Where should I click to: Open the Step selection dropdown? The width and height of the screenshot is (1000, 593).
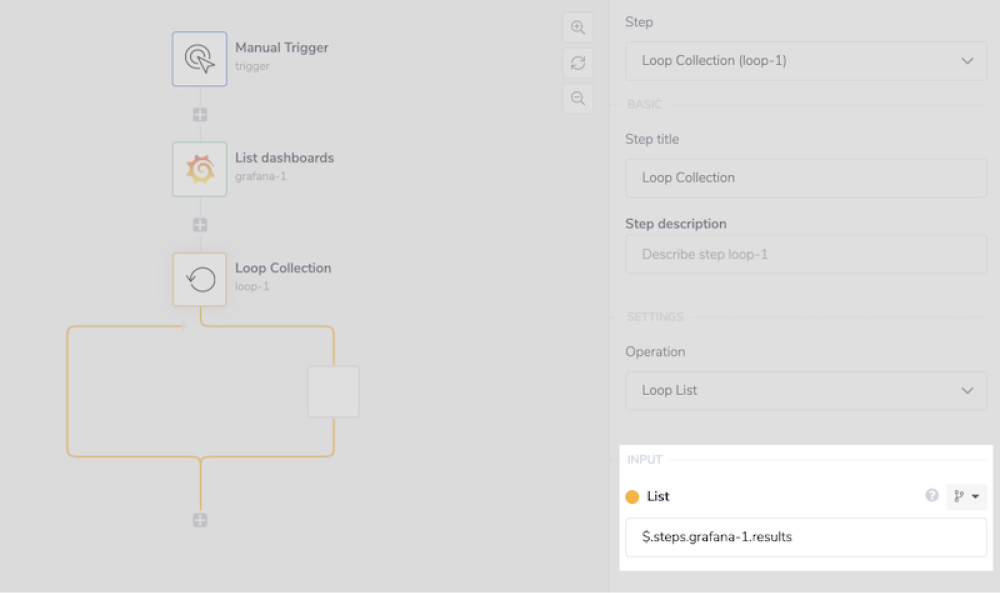click(x=806, y=60)
